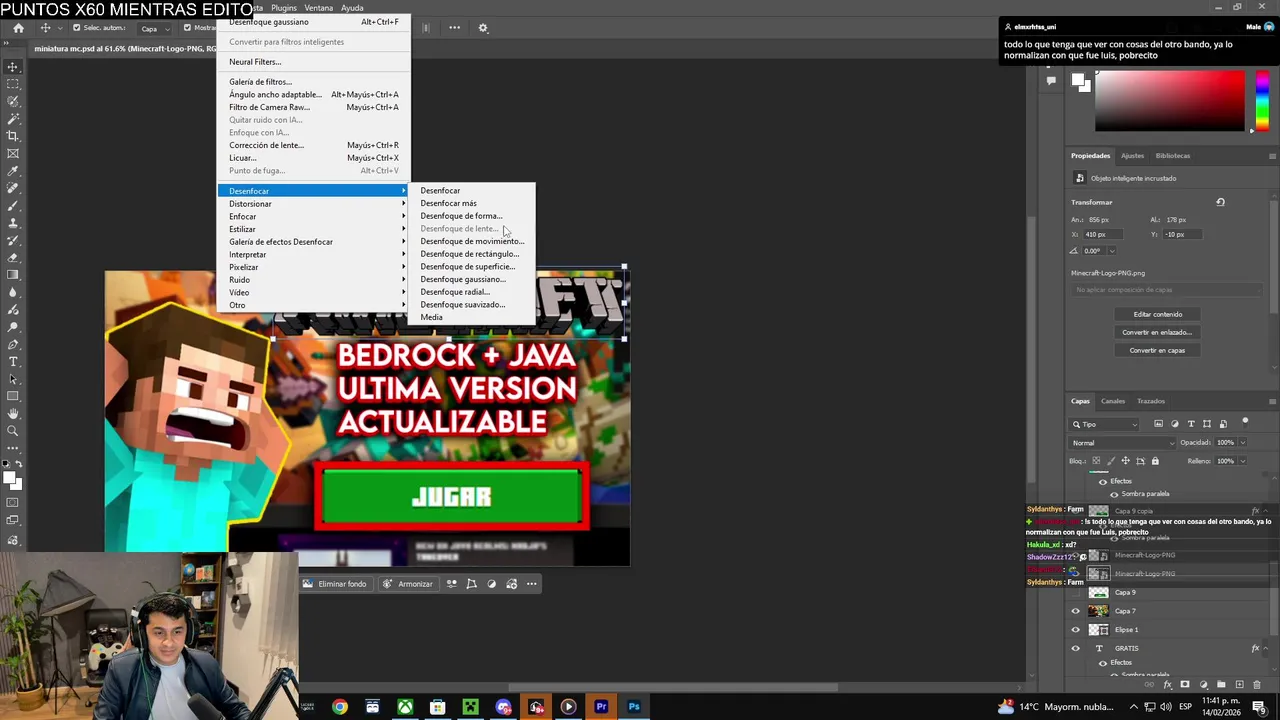Hide the GRATIS text layer
The image size is (1280, 720).
pos(1076,648)
